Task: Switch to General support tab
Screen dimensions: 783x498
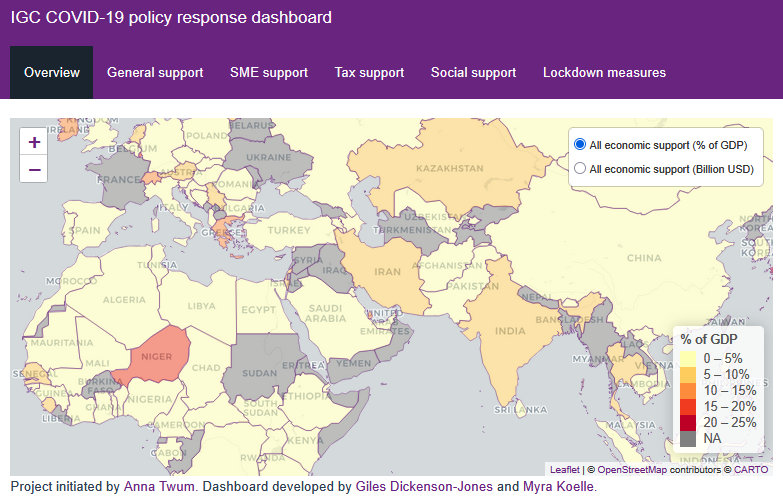Action: 155,72
